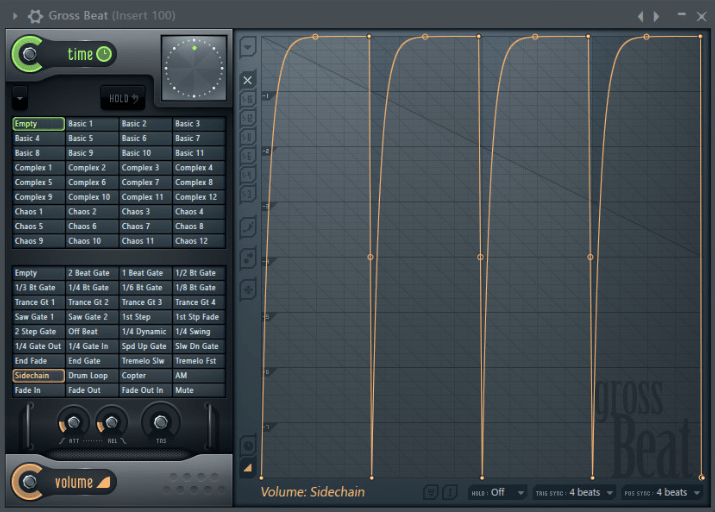This screenshot has height=512, width=715.
Task: Select the Complex 3 time preset
Action: click(x=145, y=168)
